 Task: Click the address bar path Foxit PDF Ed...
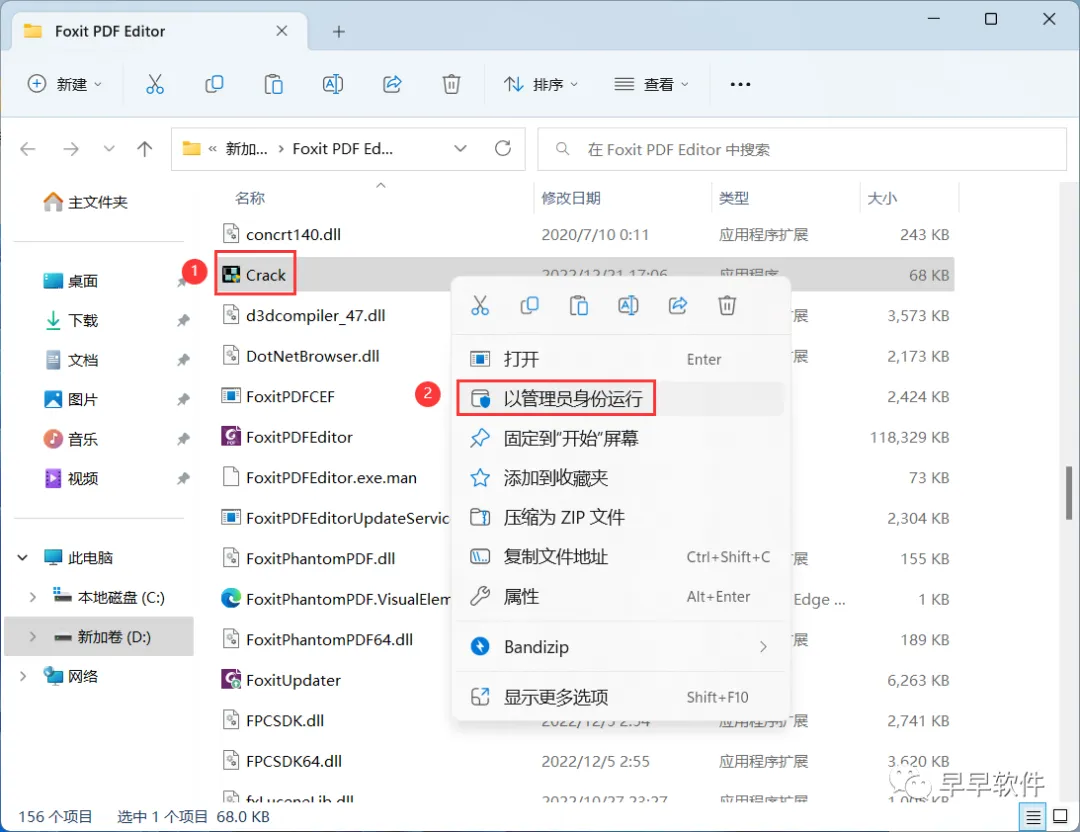(342, 149)
